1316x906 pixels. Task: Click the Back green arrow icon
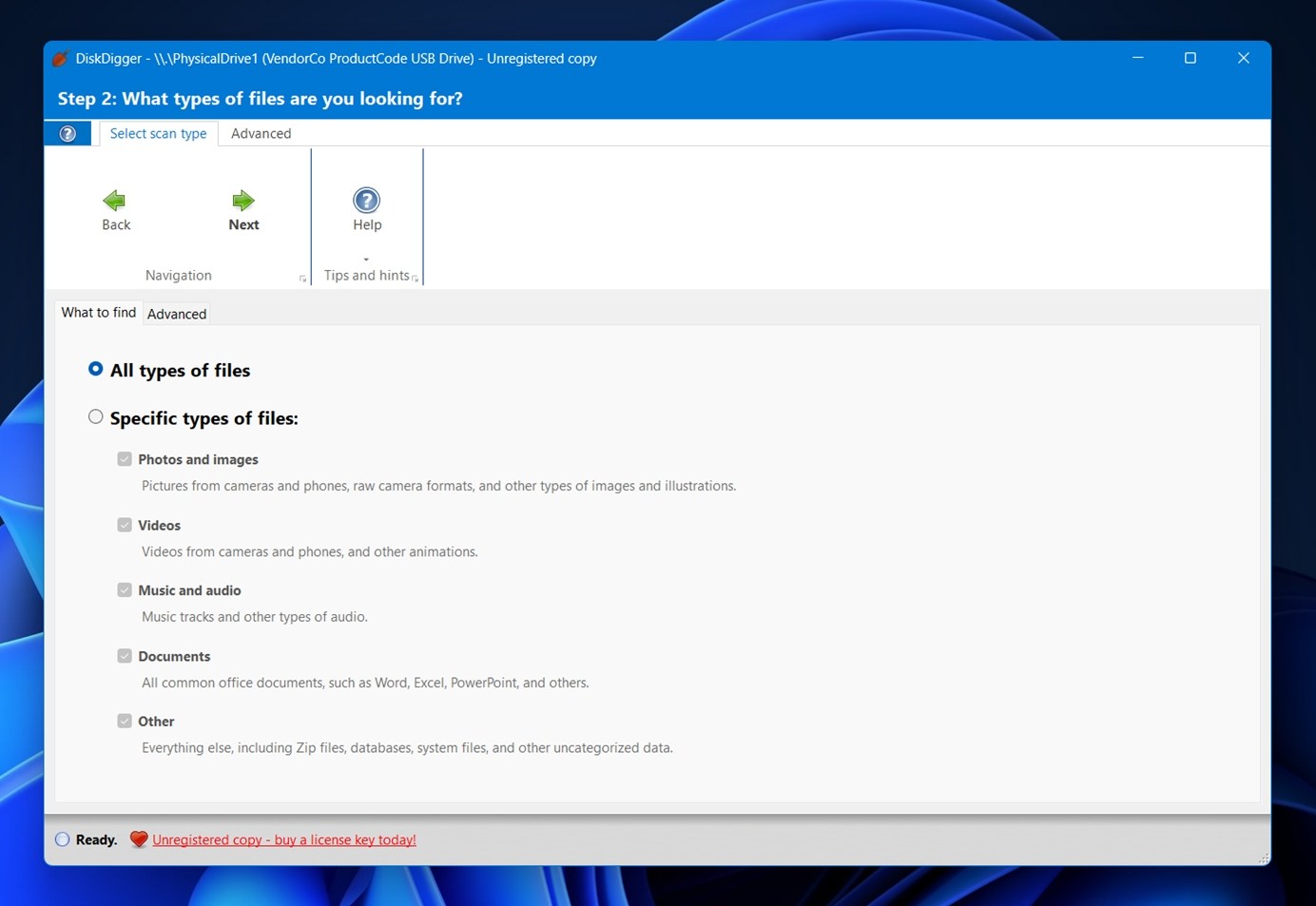coord(114,200)
